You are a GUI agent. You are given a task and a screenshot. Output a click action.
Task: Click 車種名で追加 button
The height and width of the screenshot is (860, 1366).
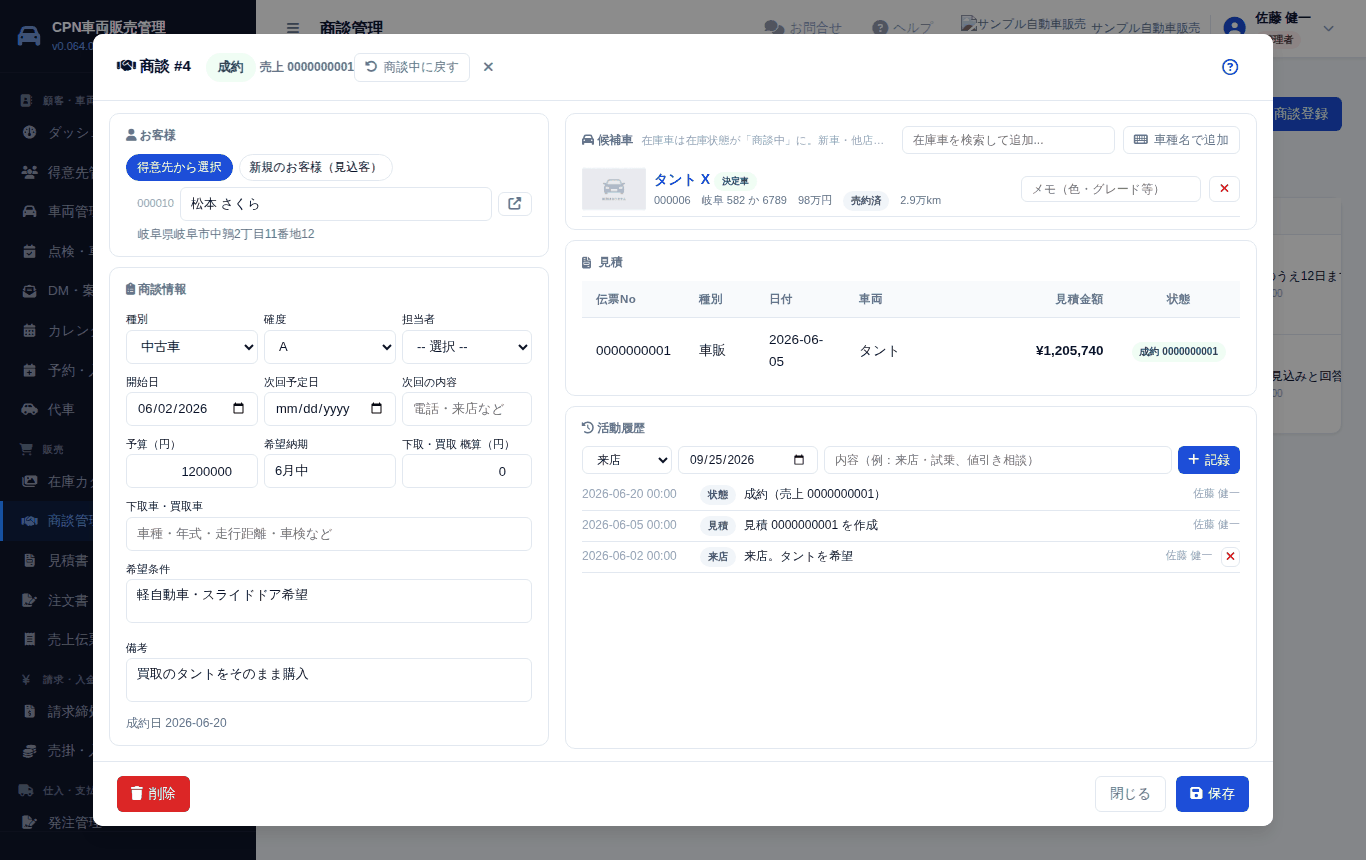[x=1181, y=140]
